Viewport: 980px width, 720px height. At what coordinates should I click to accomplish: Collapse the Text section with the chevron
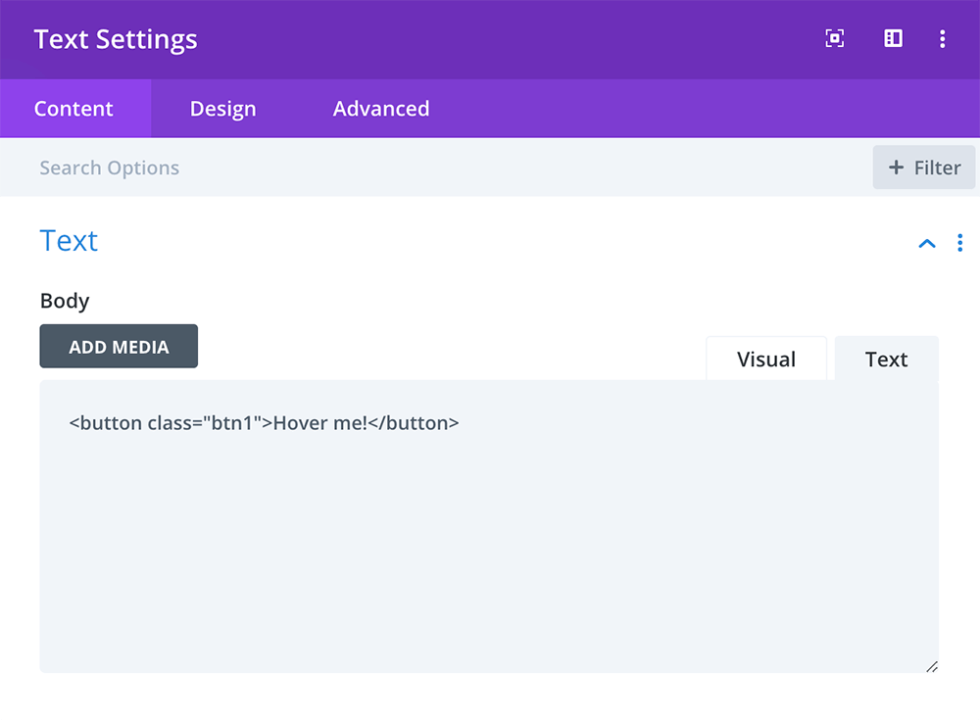click(926, 242)
